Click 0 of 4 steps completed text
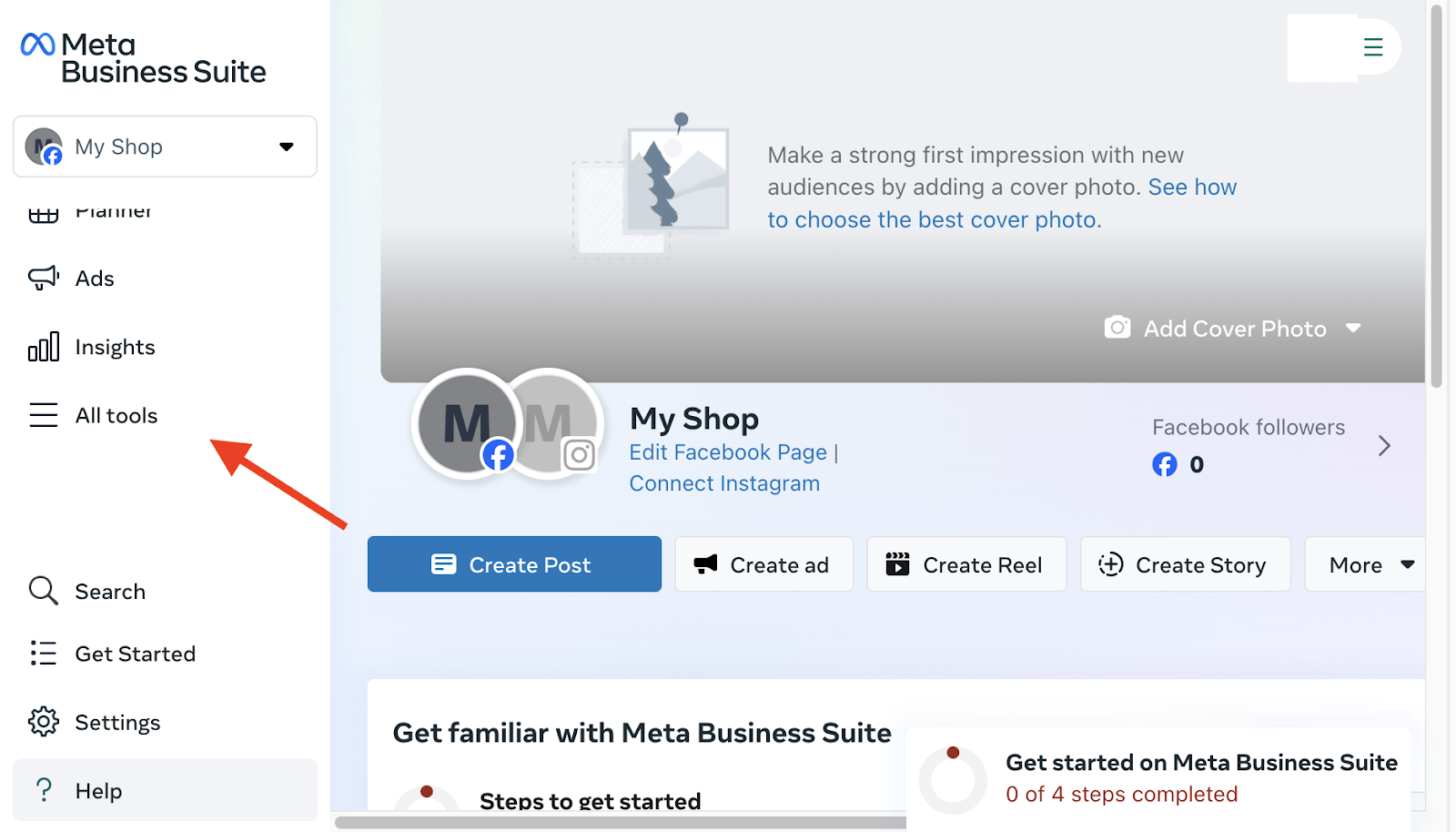The image size is (1456, 832). click(1121, 794)
